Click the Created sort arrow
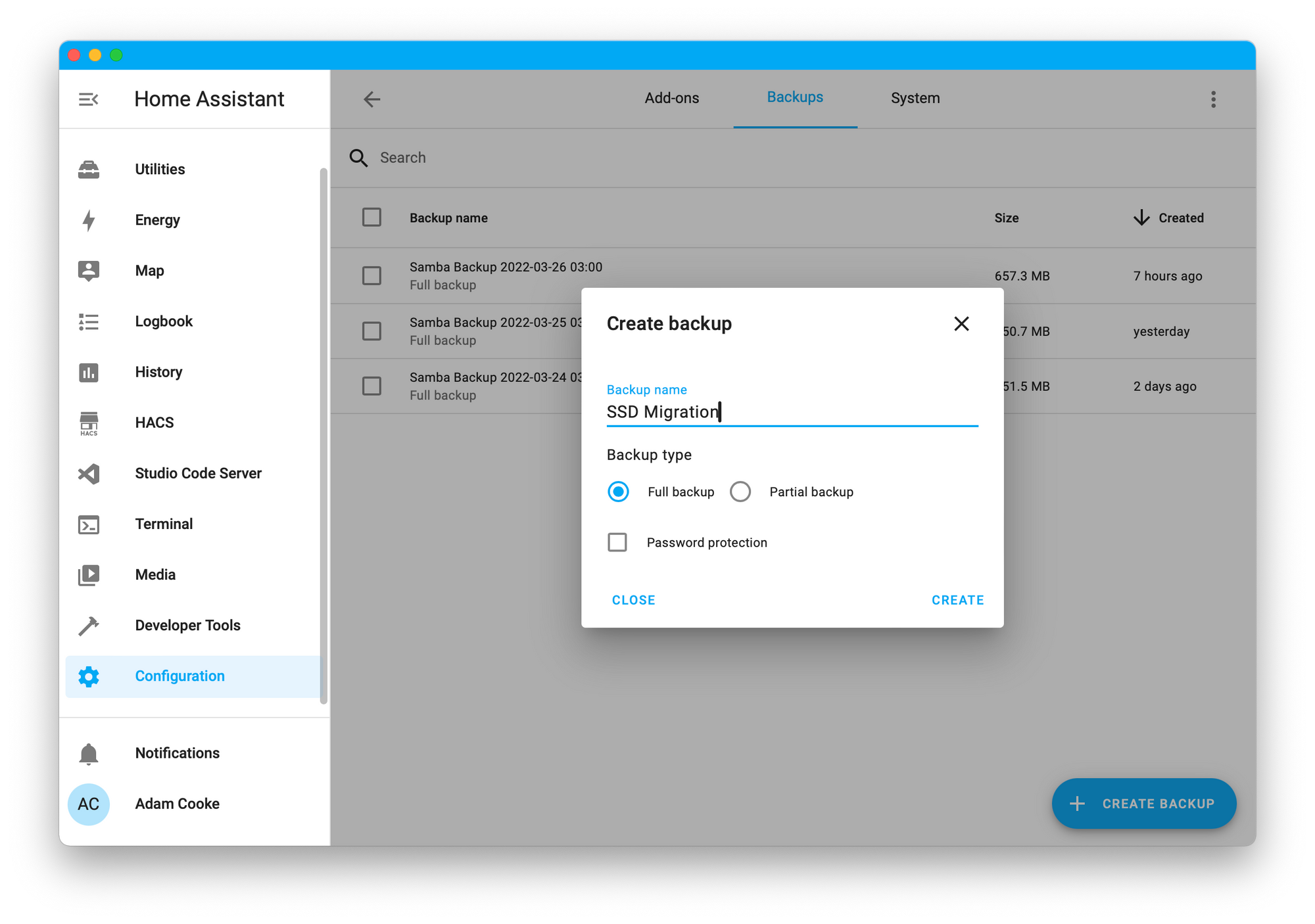 pyautogui.click(x=1141, y=218)
